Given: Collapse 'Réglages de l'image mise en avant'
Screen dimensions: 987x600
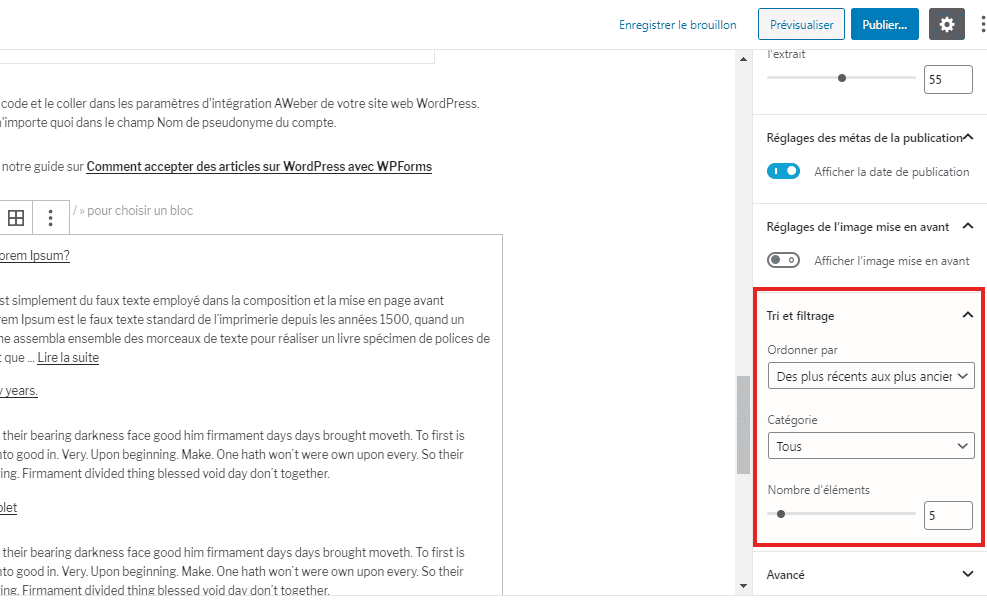Looking at the screenshot, I should pos(966,226).
